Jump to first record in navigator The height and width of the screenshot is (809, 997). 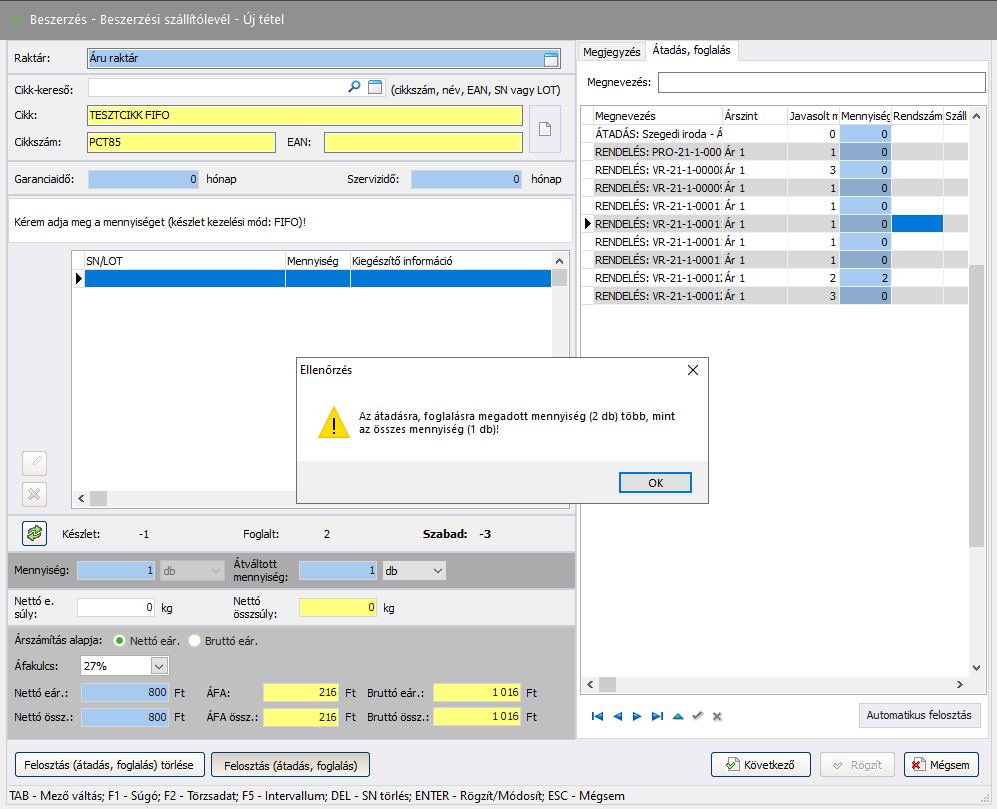[x=597, y=716]
